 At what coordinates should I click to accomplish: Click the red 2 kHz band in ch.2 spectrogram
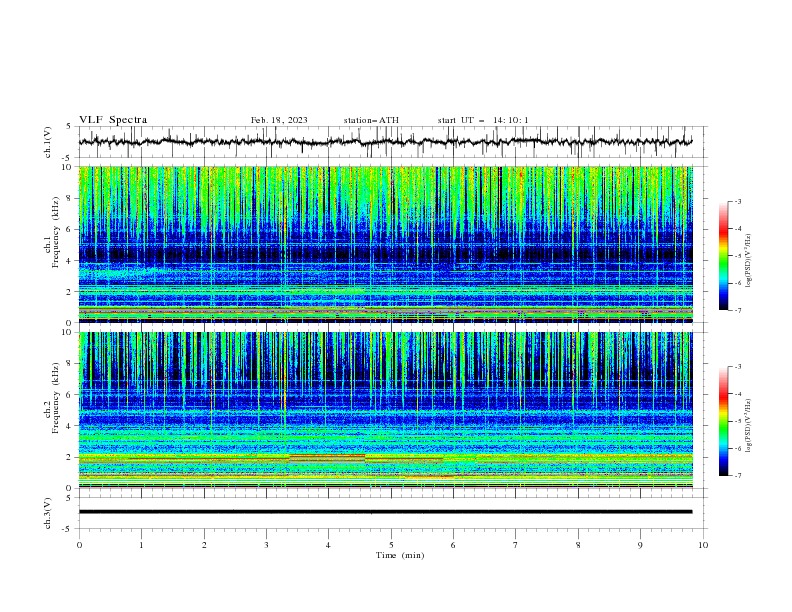coord(327,456)
